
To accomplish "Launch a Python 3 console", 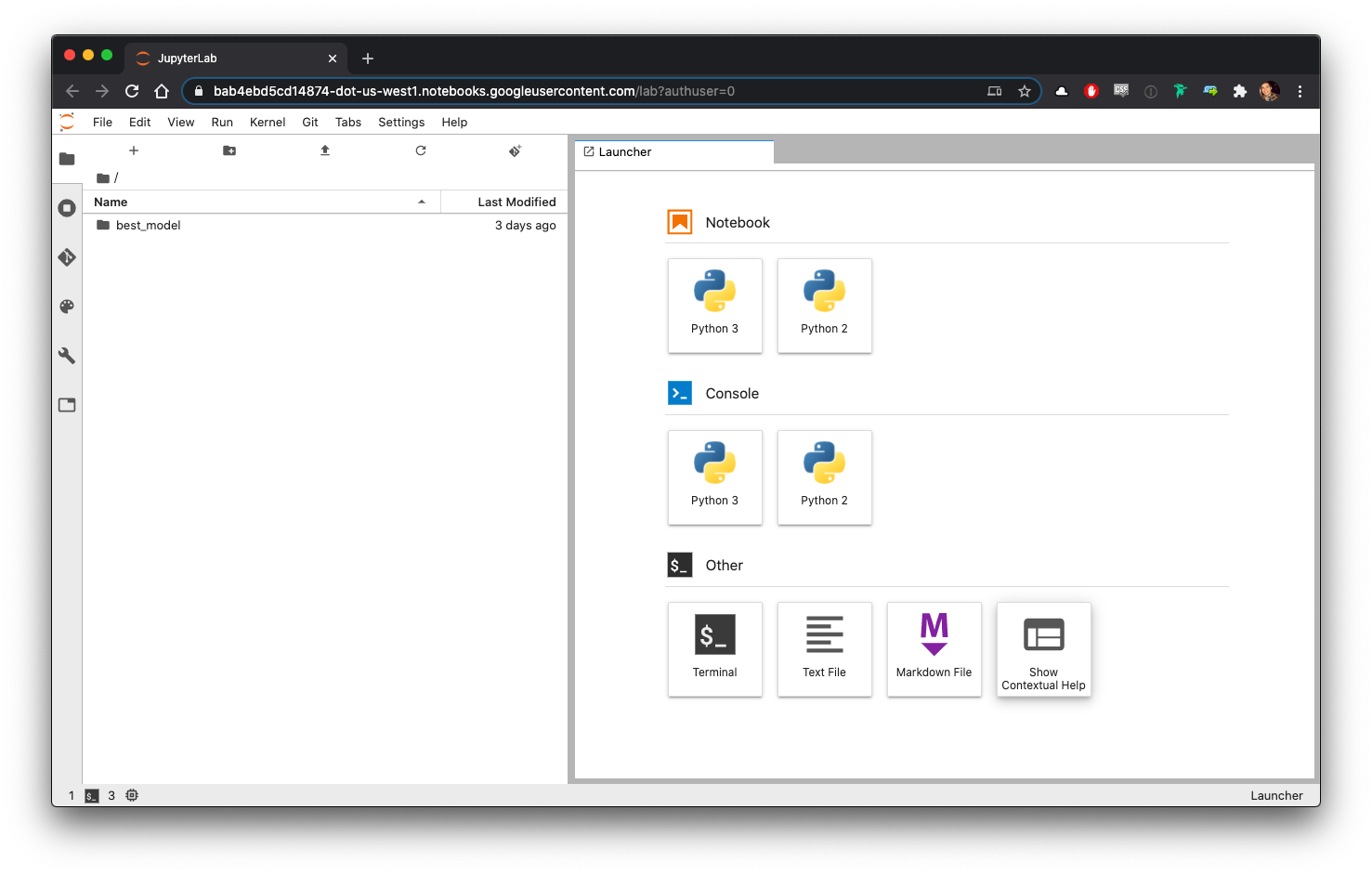I will click(x=715, y=477).
